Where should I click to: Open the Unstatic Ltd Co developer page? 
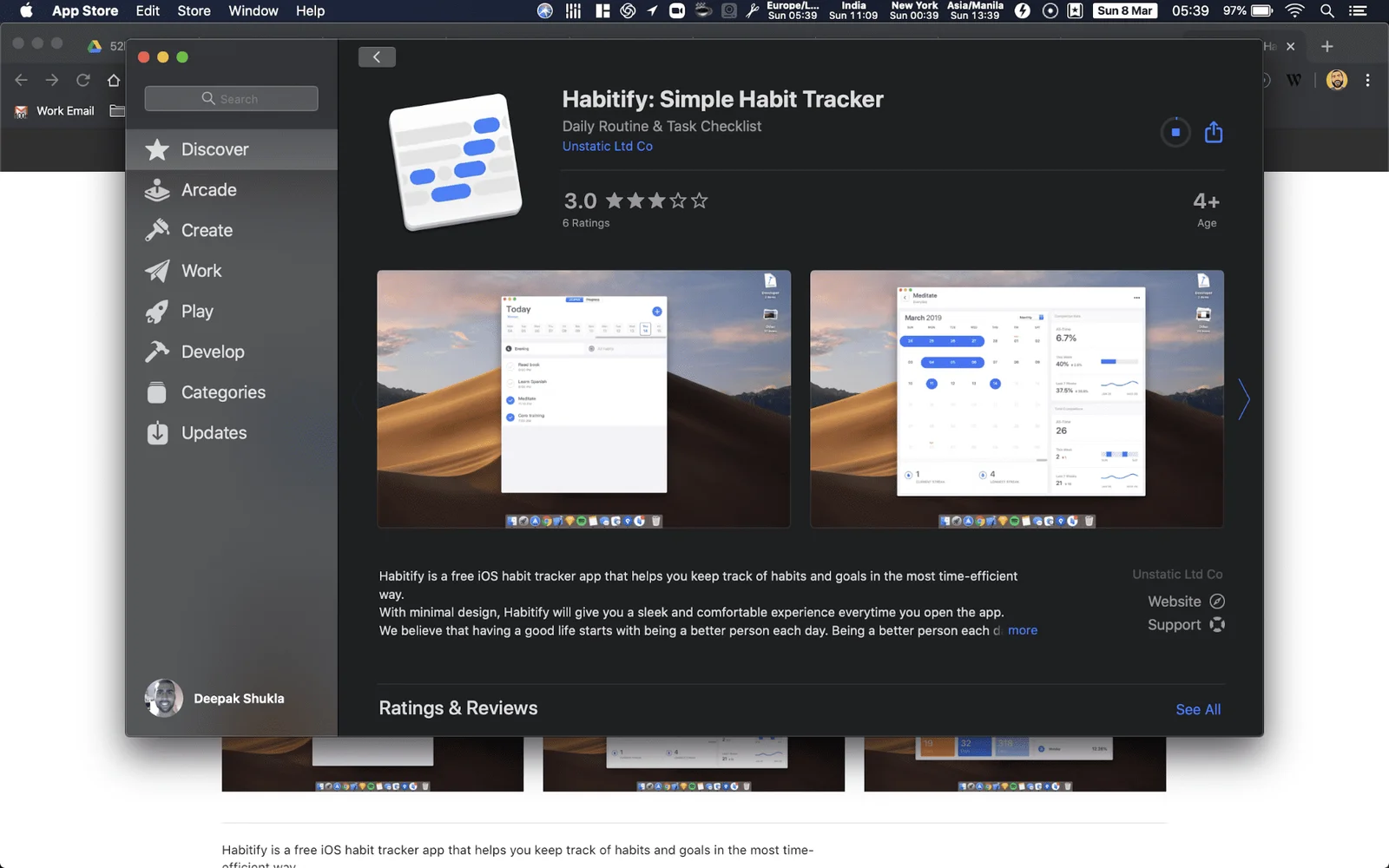(608, 146)
